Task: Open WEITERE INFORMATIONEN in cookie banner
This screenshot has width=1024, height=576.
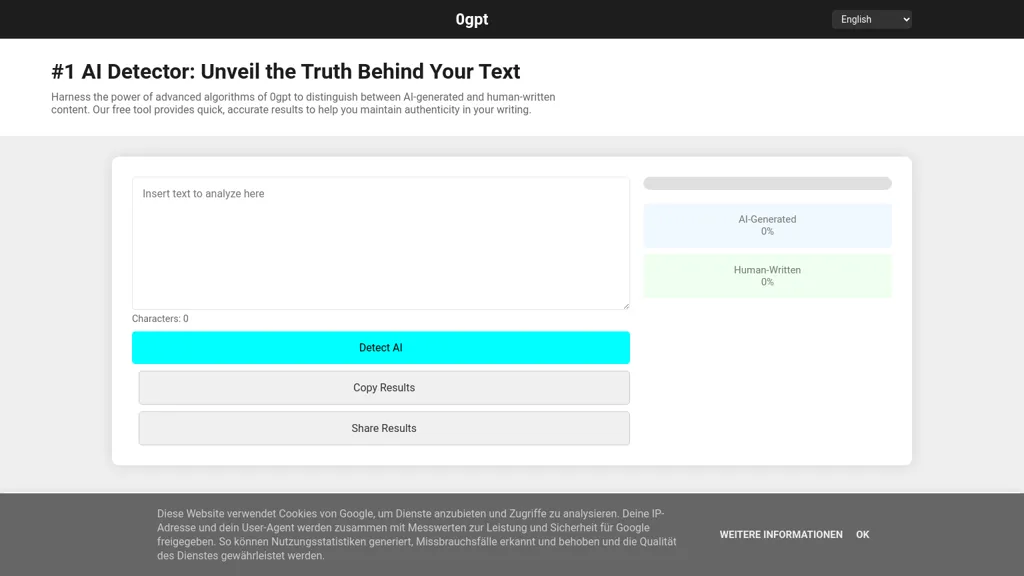Action: (x=781, y=535)
